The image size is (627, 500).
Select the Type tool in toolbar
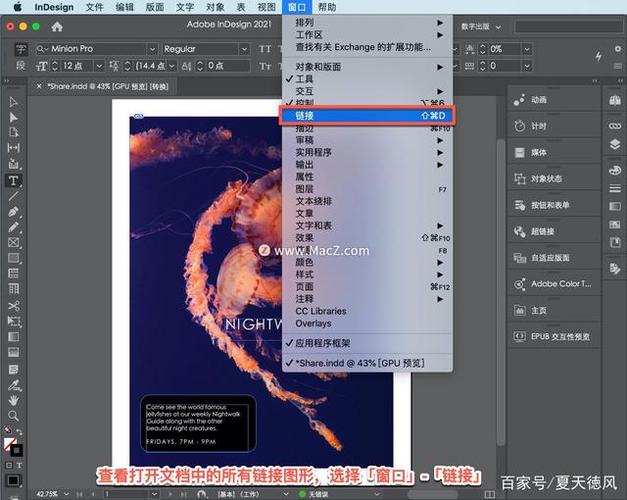(14, 181)
